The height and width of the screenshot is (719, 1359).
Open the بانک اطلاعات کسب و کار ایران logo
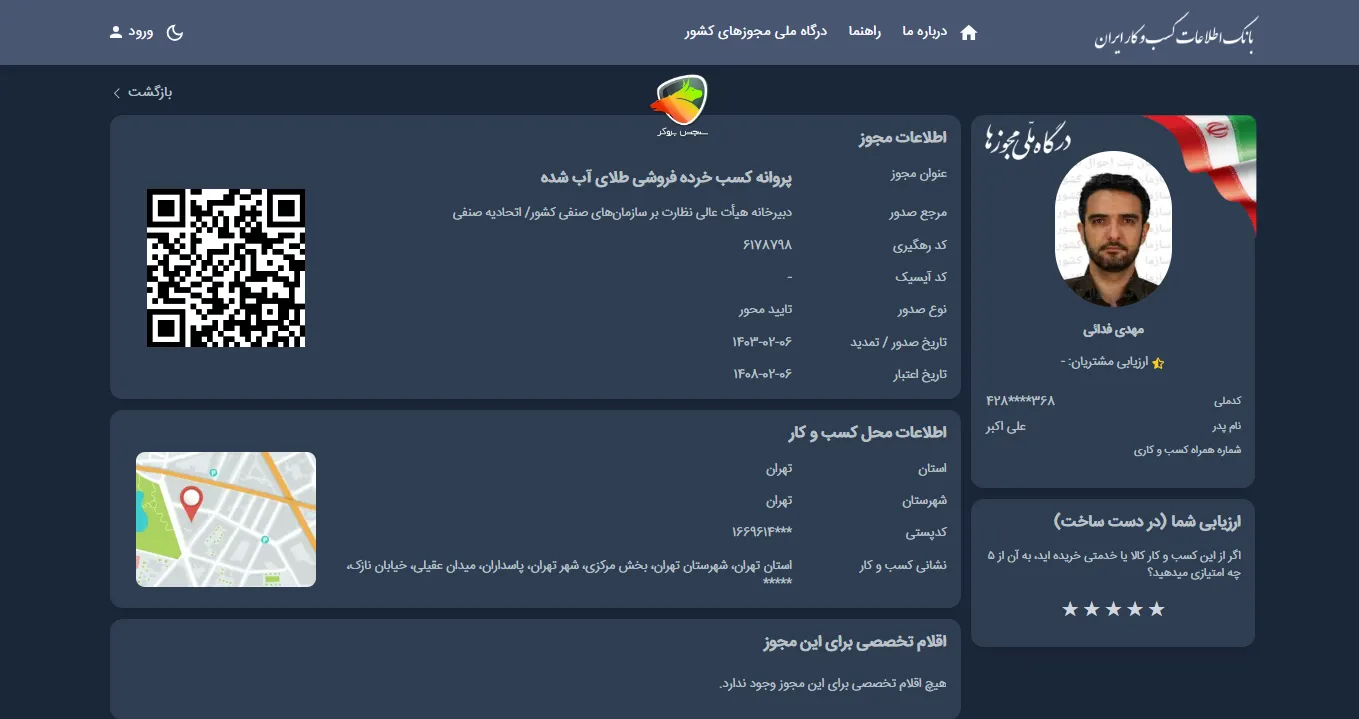1176,32
